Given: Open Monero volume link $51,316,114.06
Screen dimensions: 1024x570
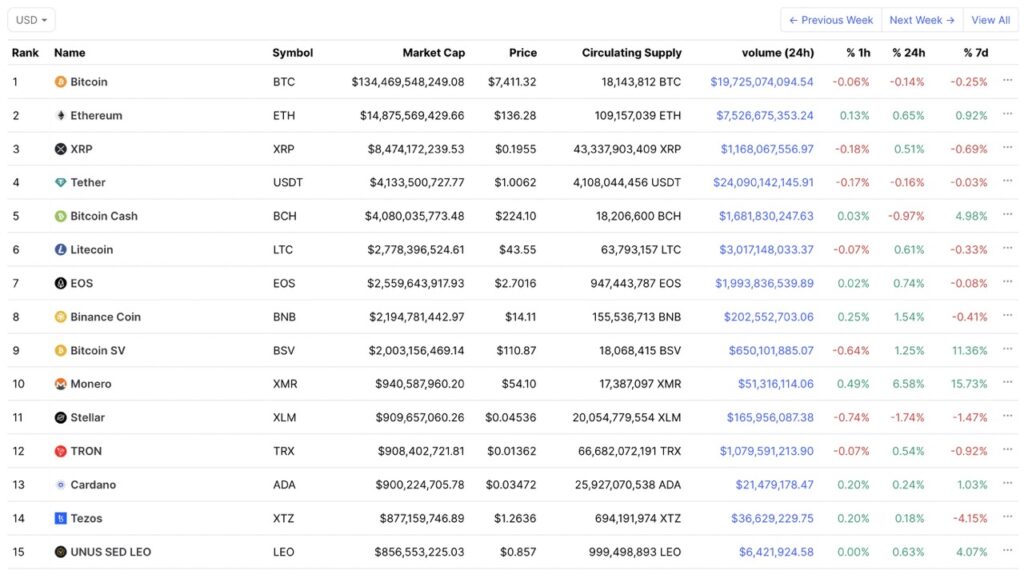Looking at the screenshot, I should pos(776,384).
